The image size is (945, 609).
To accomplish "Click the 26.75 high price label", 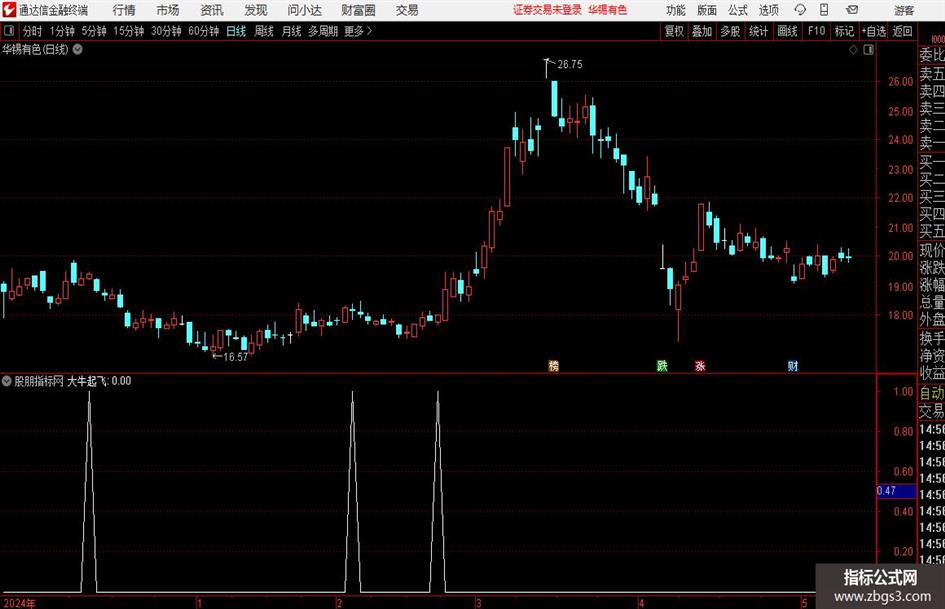I will 570,65.
